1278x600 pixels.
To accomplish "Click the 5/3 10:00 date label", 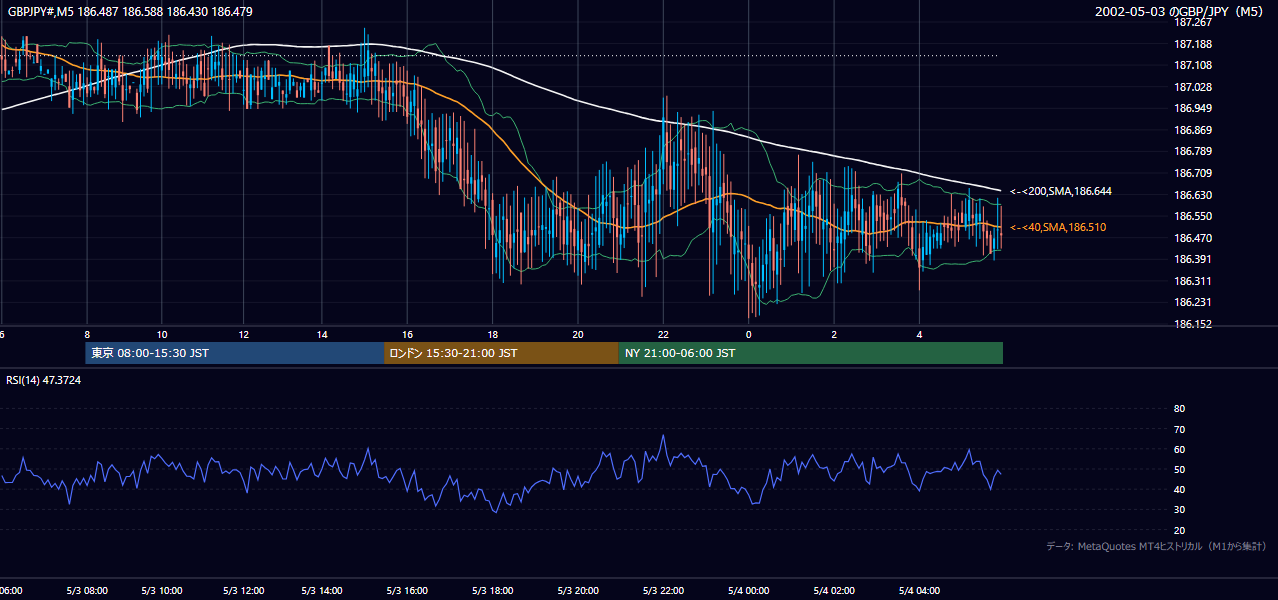I will 161,590.
